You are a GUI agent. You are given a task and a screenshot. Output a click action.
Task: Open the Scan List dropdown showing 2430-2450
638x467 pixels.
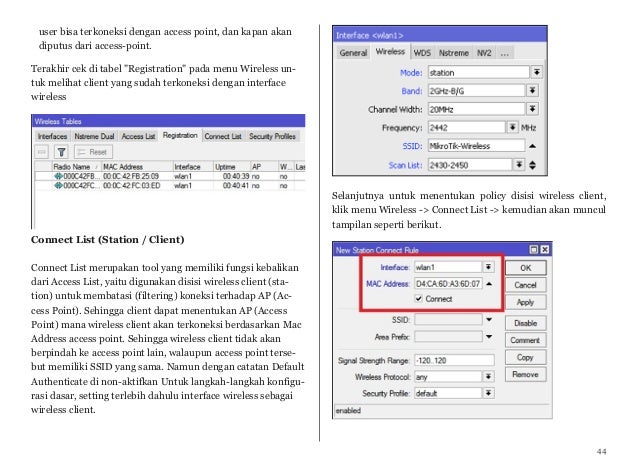pyautogui.click(x=519, y=165)
